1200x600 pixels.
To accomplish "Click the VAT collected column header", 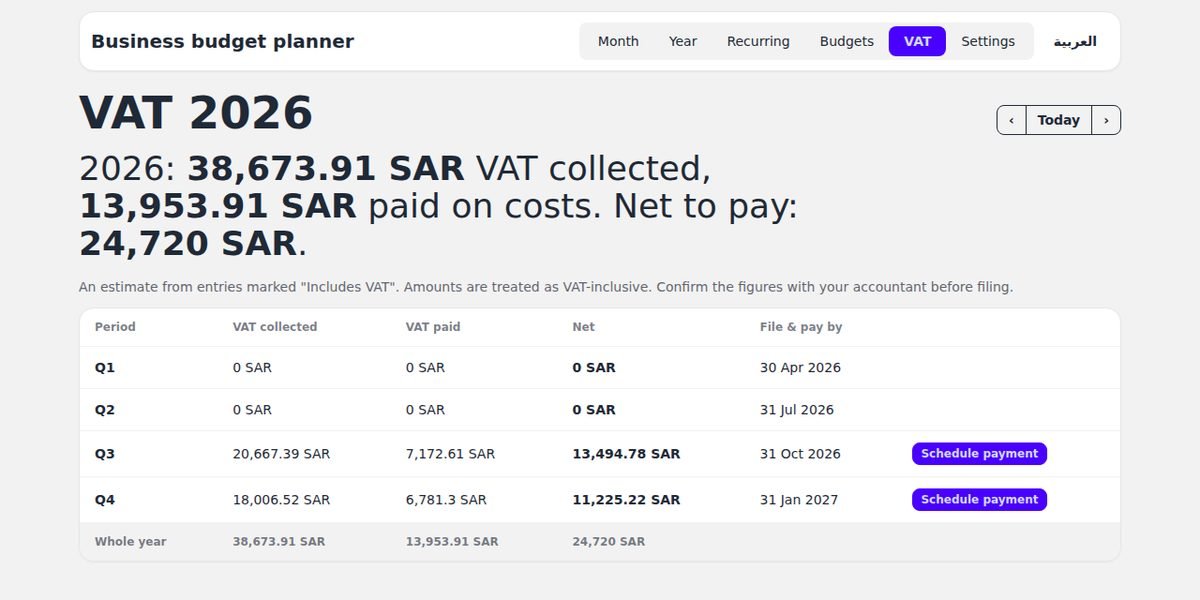I will click(275, 327).
